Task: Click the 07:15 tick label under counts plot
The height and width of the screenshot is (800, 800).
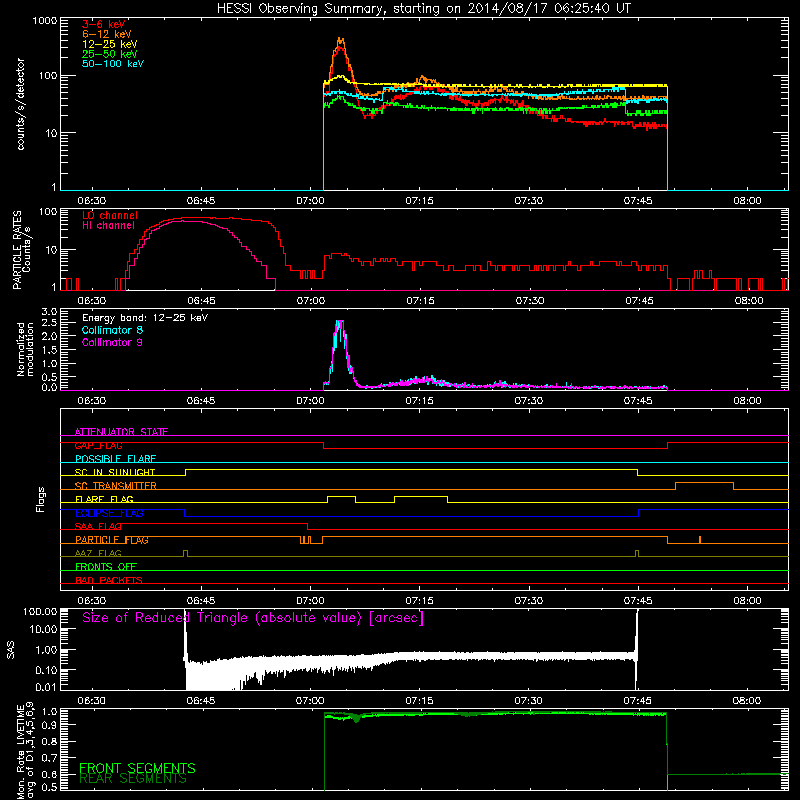Action: [419, 201]
